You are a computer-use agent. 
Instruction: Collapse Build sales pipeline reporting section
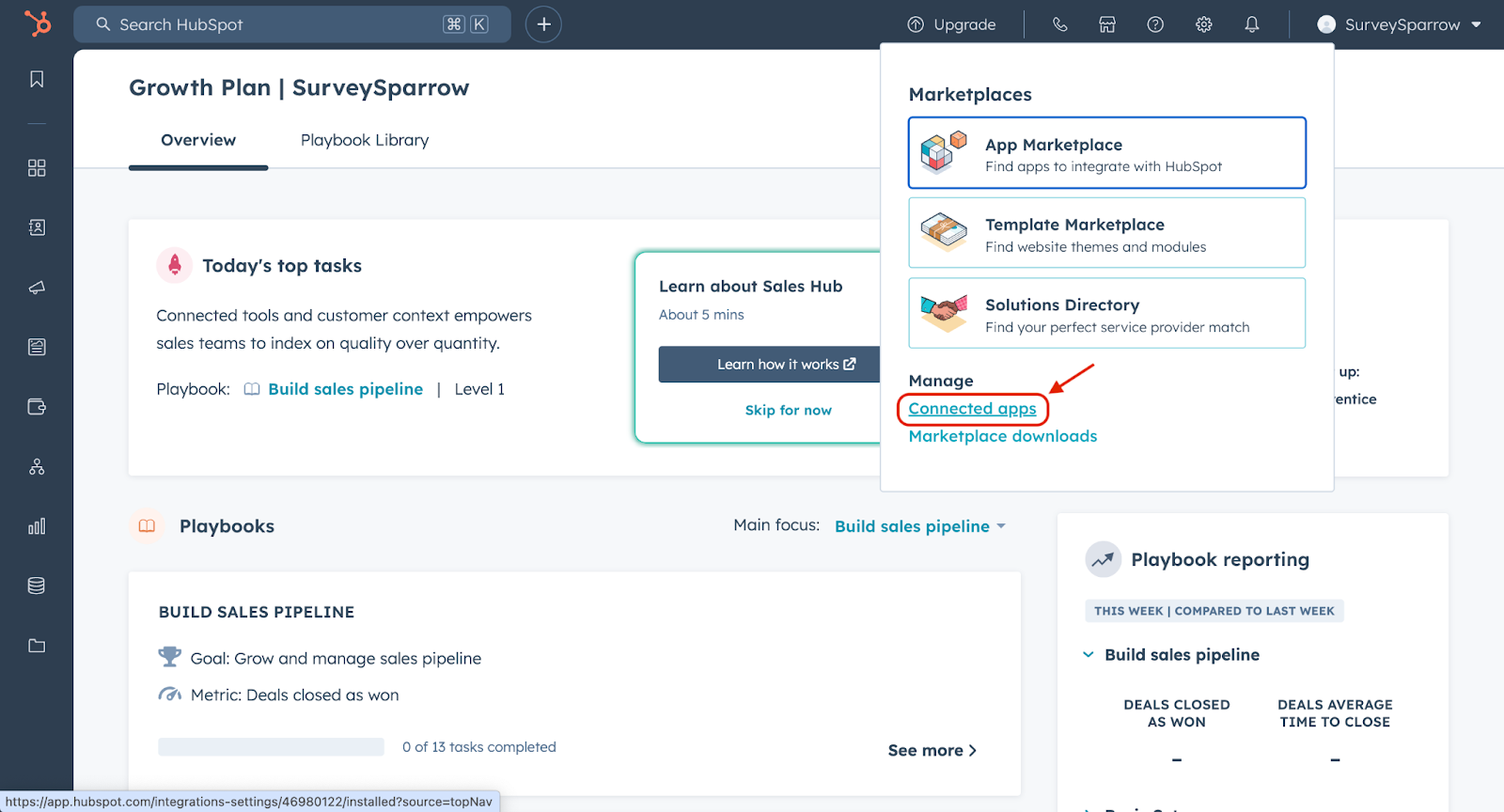1089,655
